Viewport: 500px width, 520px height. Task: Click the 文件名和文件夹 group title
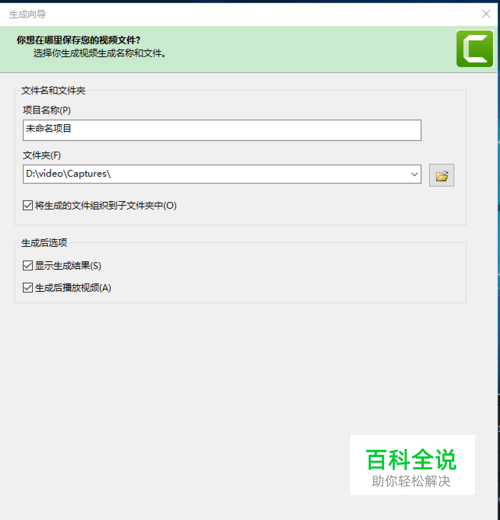pos(53,90)
